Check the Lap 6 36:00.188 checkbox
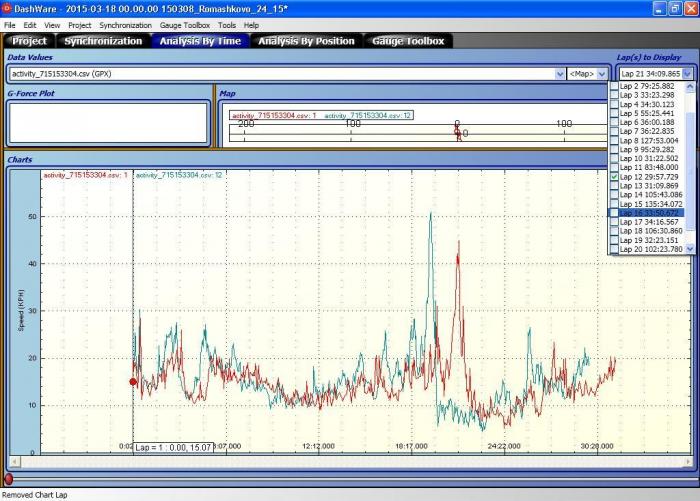 (614, 122)
